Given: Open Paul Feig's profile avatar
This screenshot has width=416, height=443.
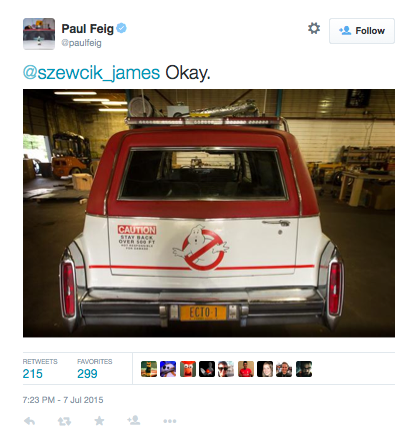Looking at the screenshot, I should click(x=39, y=34).
